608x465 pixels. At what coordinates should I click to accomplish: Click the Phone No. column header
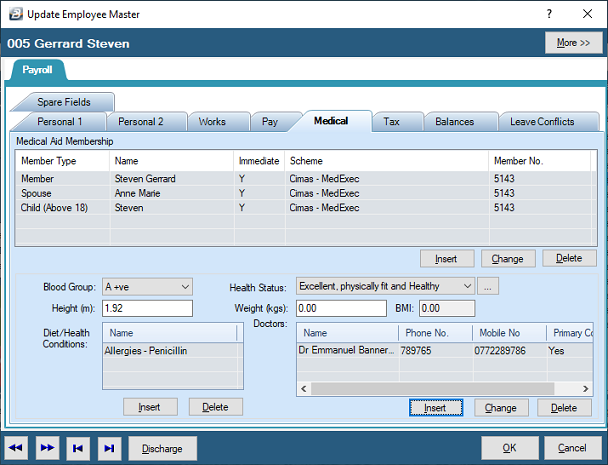(x=435, y=333)
